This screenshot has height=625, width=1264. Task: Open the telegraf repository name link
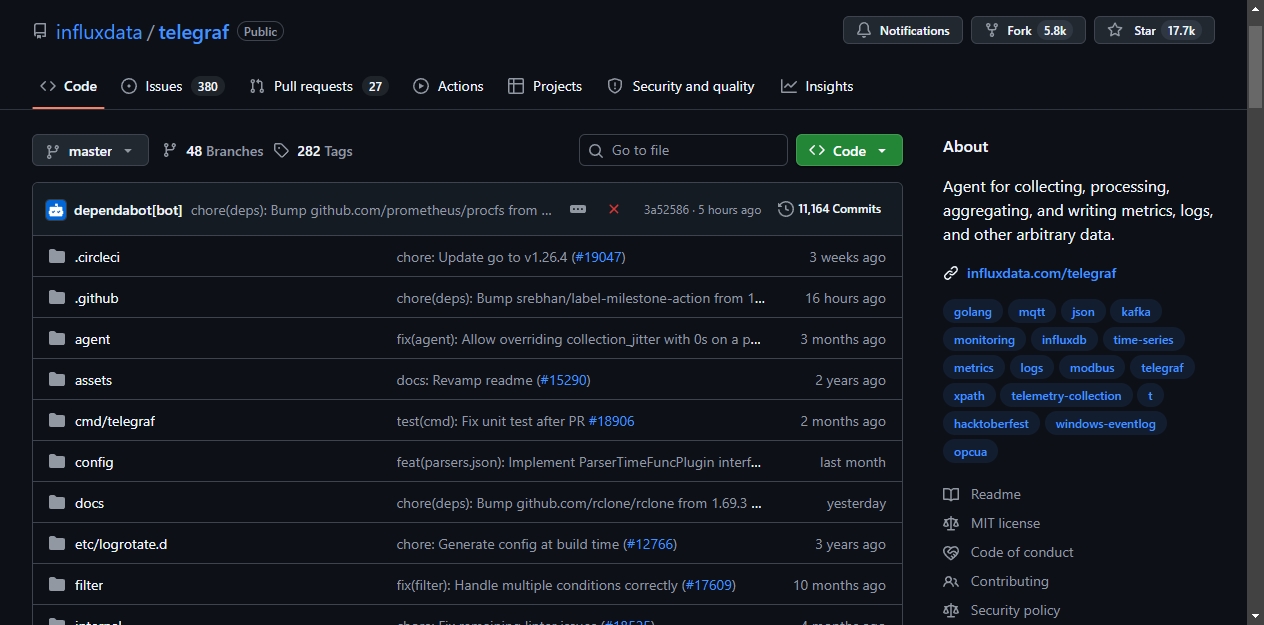[x=194, y=32]
